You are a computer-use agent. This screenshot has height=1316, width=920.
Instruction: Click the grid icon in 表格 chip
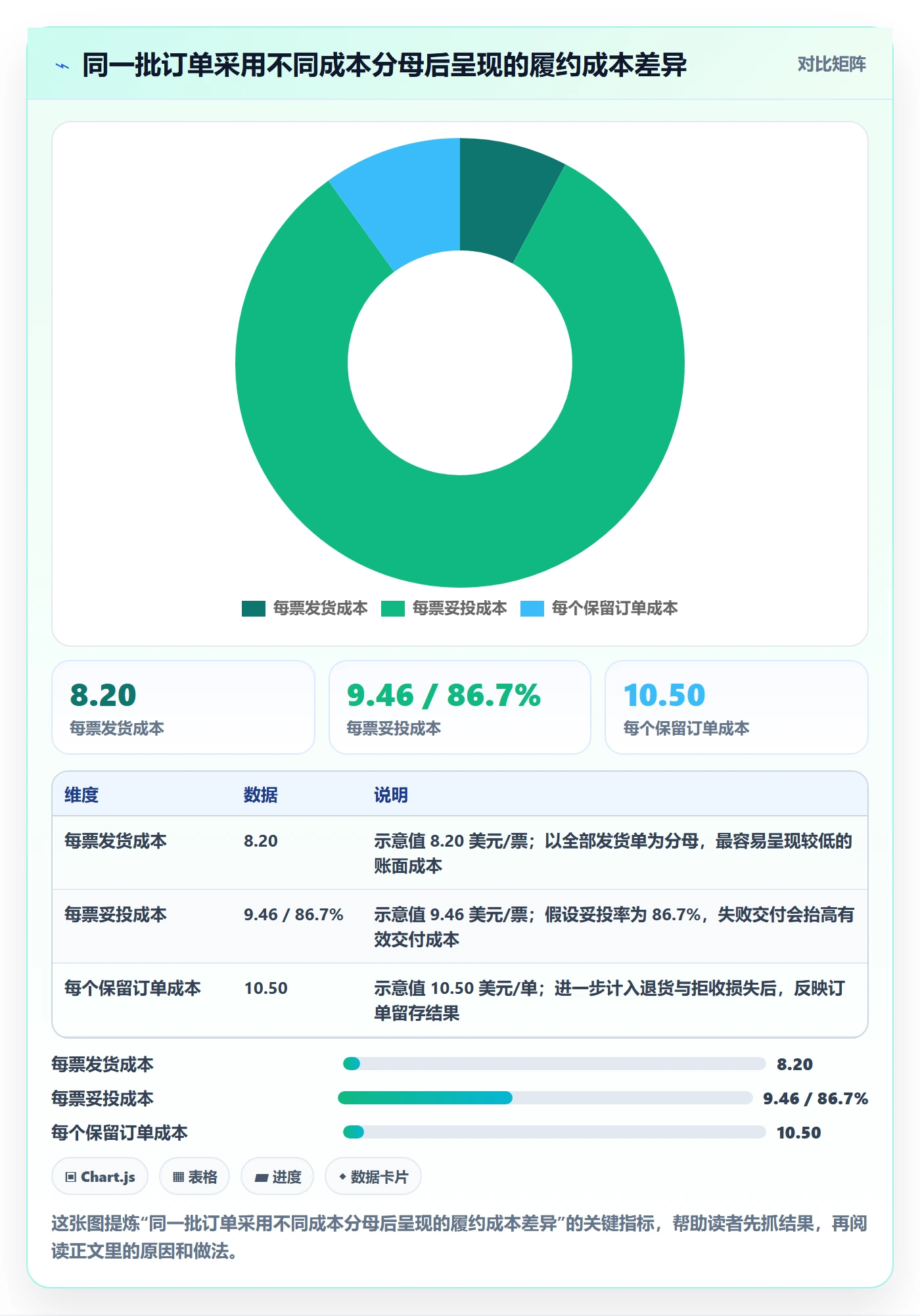(178, 1177)
